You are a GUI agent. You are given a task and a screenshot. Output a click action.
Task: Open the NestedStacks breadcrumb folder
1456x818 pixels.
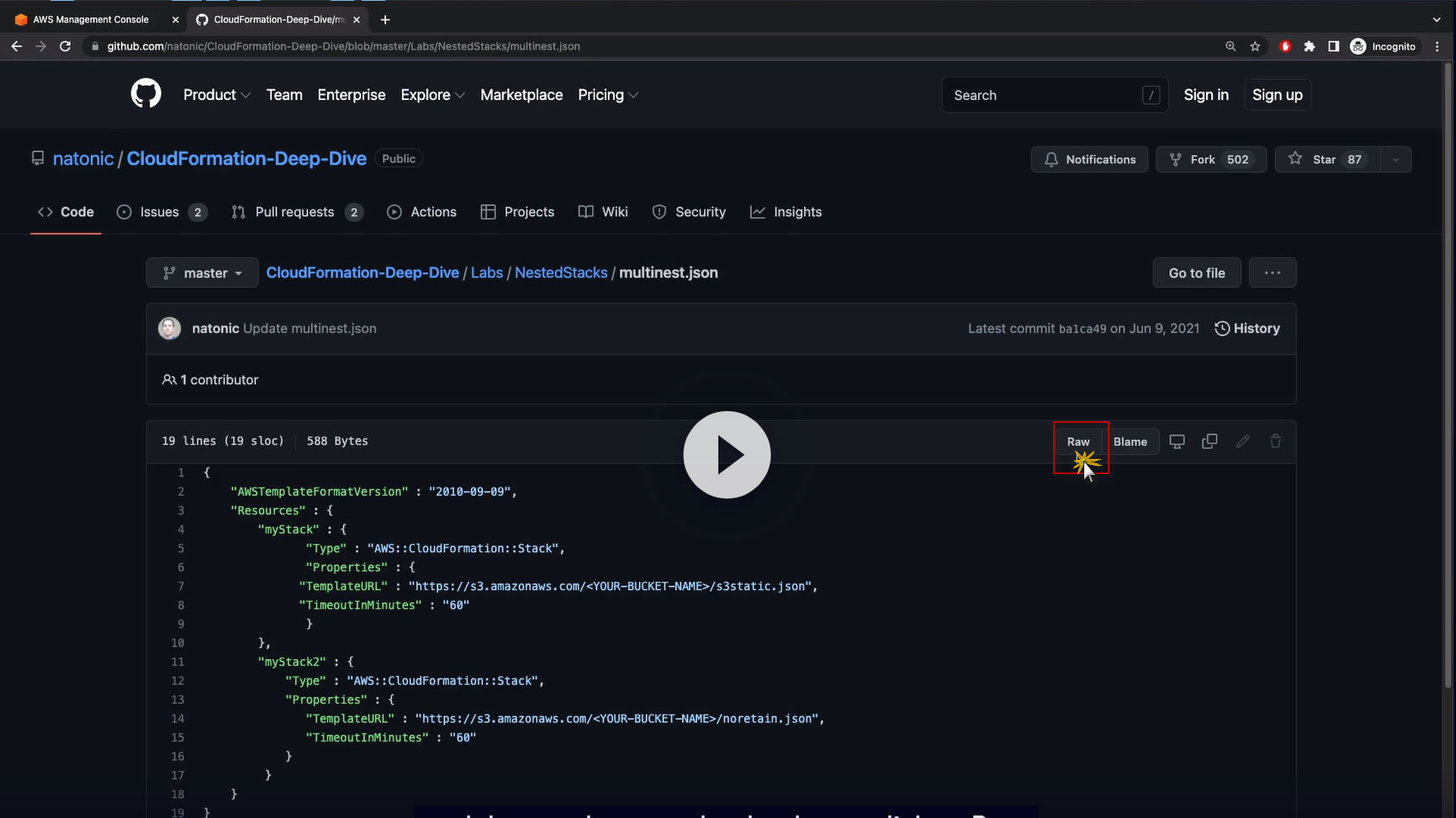pyautogui.click(x=561, y=272)
